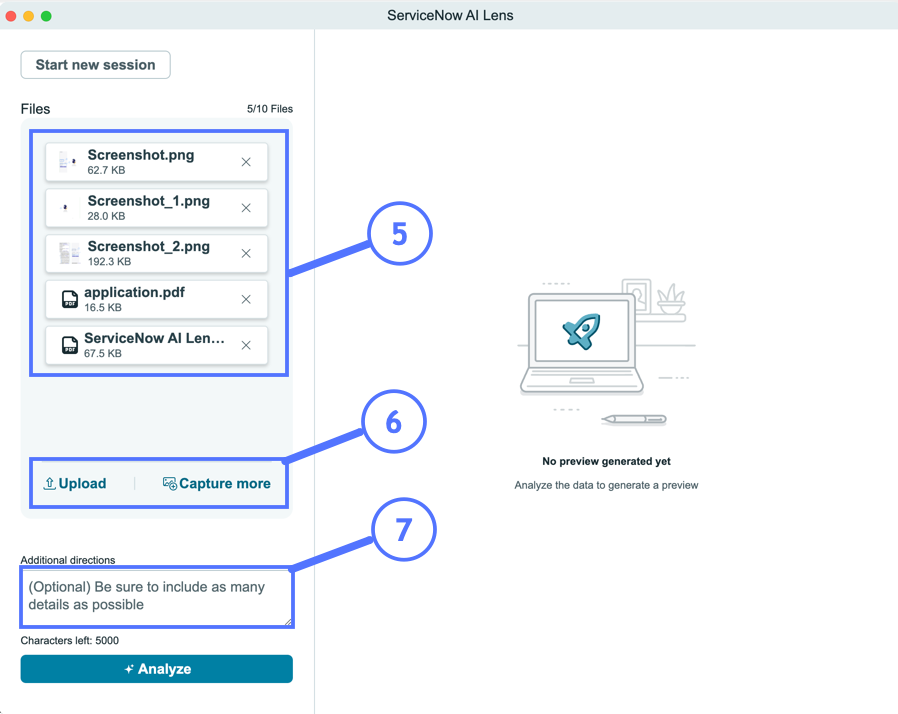Click the Analyze button
The width and height of the screenshot is (898, 714).
click(x=156, y=669)
